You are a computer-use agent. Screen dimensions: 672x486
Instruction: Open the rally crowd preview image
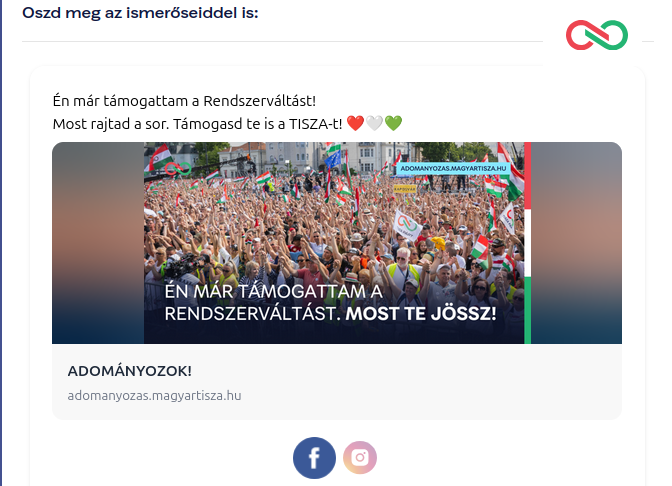(337, 243)
